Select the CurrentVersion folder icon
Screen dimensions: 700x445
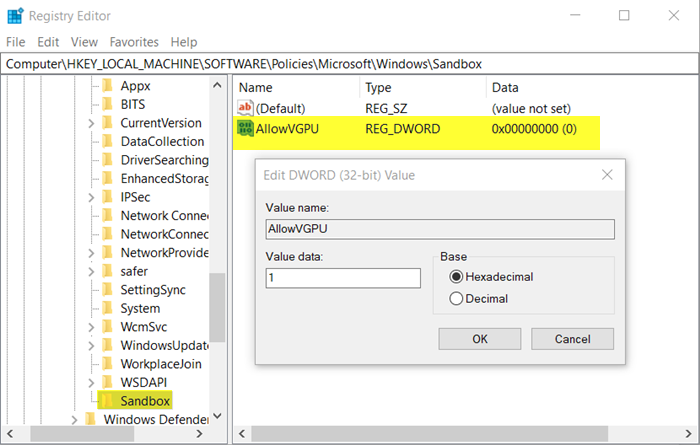(107, 123)
